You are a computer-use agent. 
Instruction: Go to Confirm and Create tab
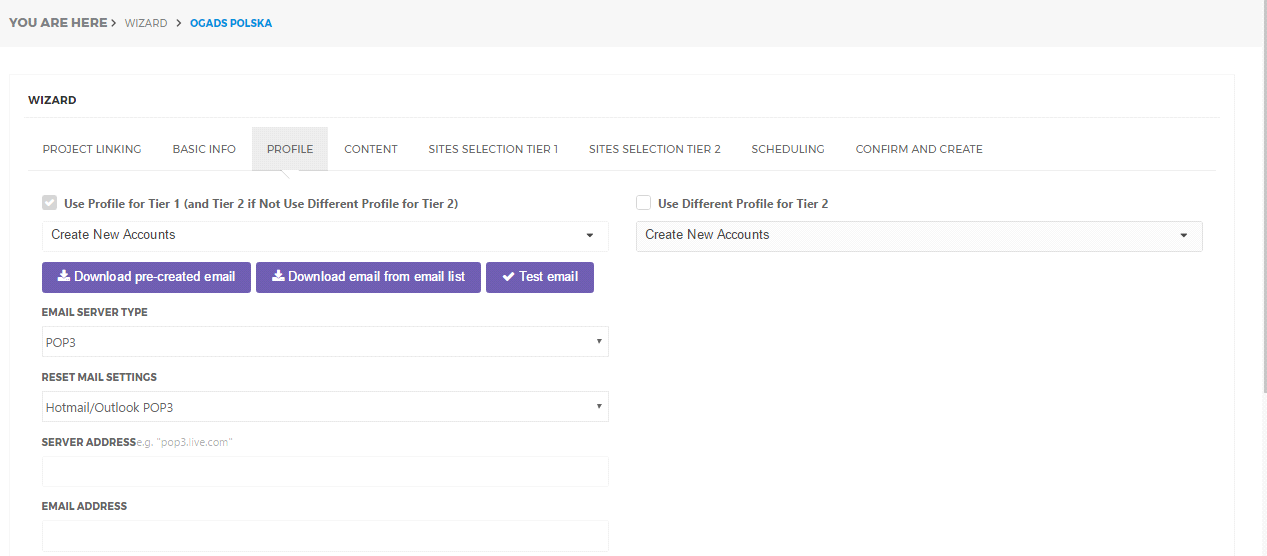[918, 149]
